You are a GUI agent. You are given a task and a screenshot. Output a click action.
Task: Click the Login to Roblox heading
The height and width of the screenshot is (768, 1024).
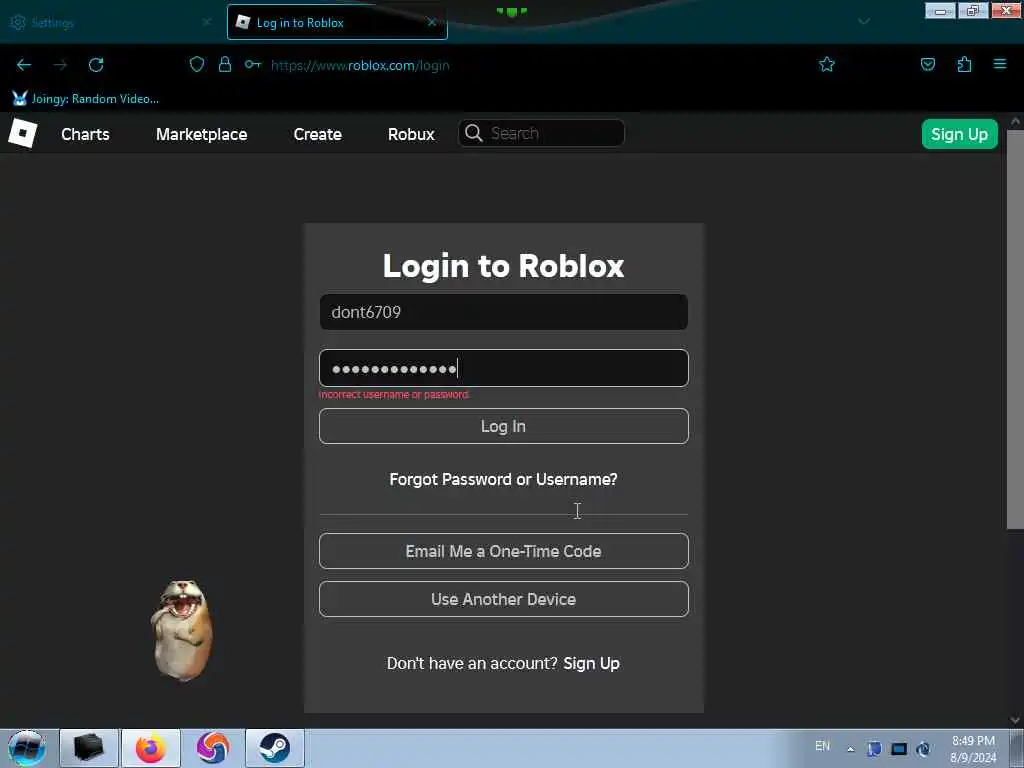point(504,266)
